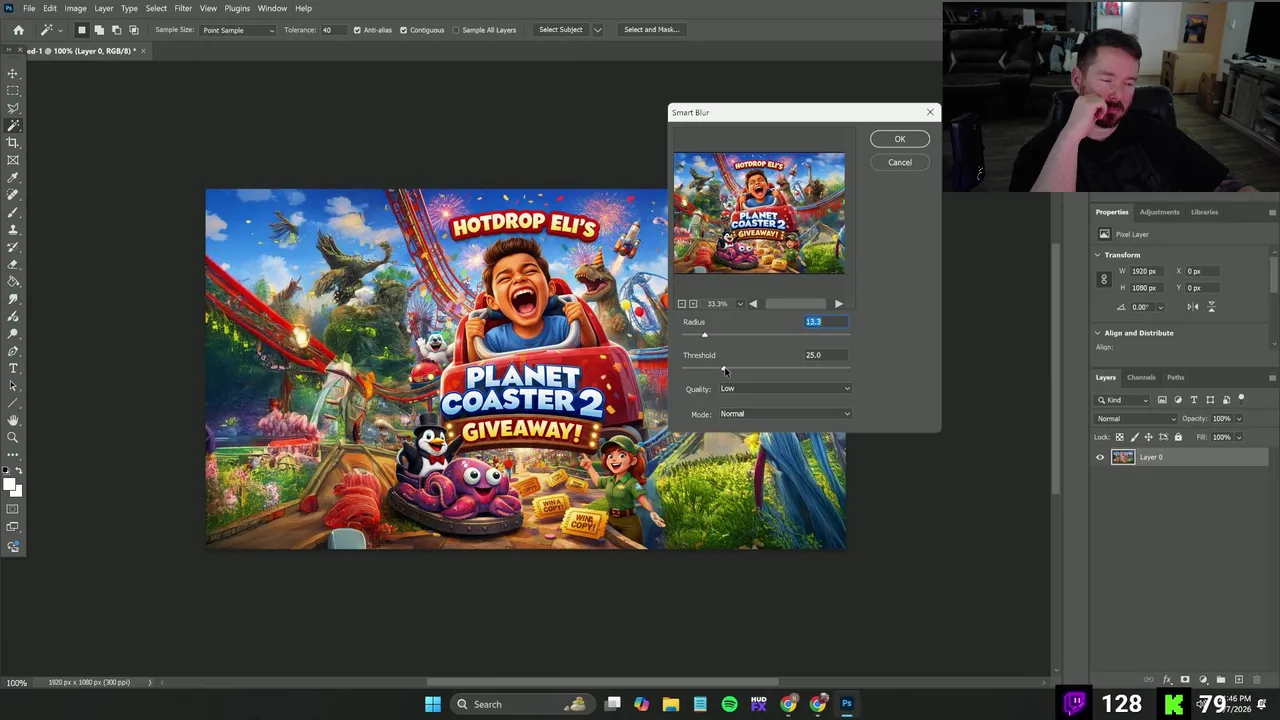
Task: Open the layer Kind filter dropdown
Action: click(1124, 400)
